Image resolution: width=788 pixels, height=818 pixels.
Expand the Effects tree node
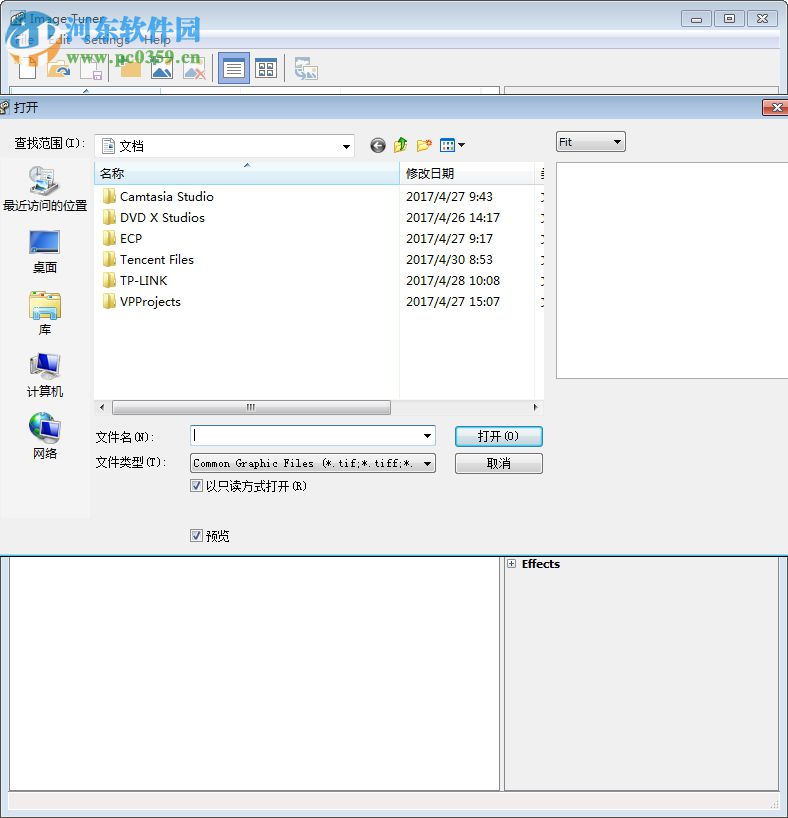511,563
